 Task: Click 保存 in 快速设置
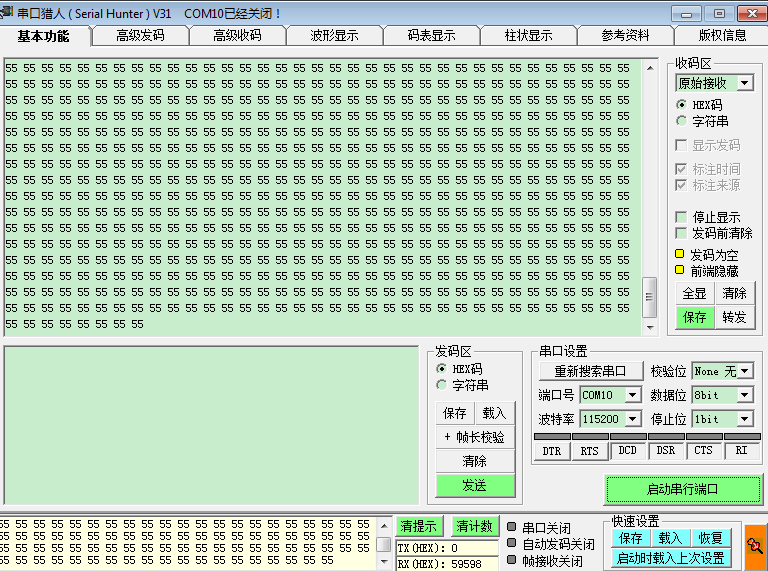click(631, 538)
